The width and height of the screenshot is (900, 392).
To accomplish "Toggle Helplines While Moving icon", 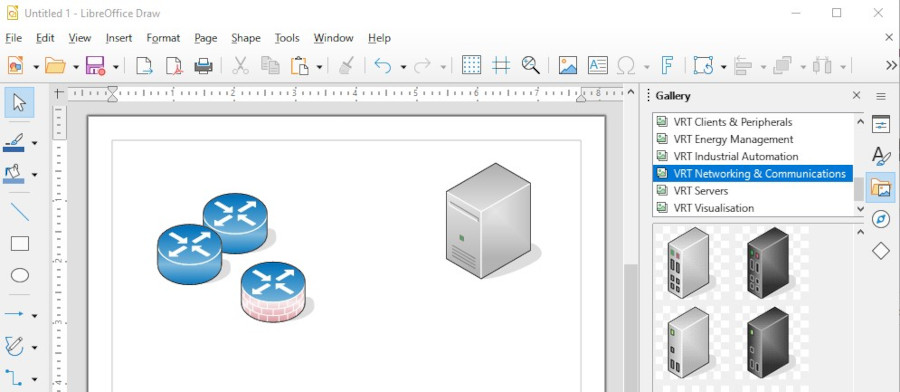I will pos(501,65).
